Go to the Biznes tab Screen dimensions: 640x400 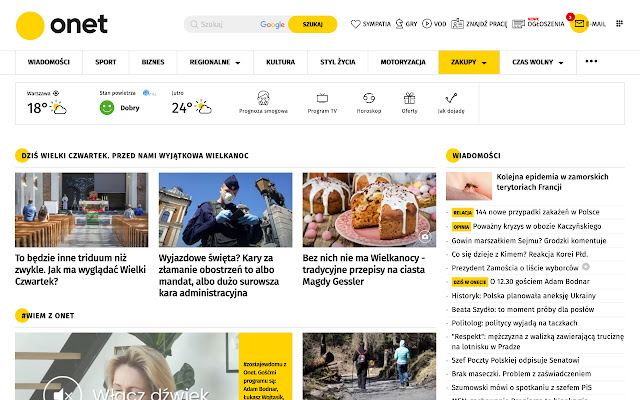pos(153,62)
